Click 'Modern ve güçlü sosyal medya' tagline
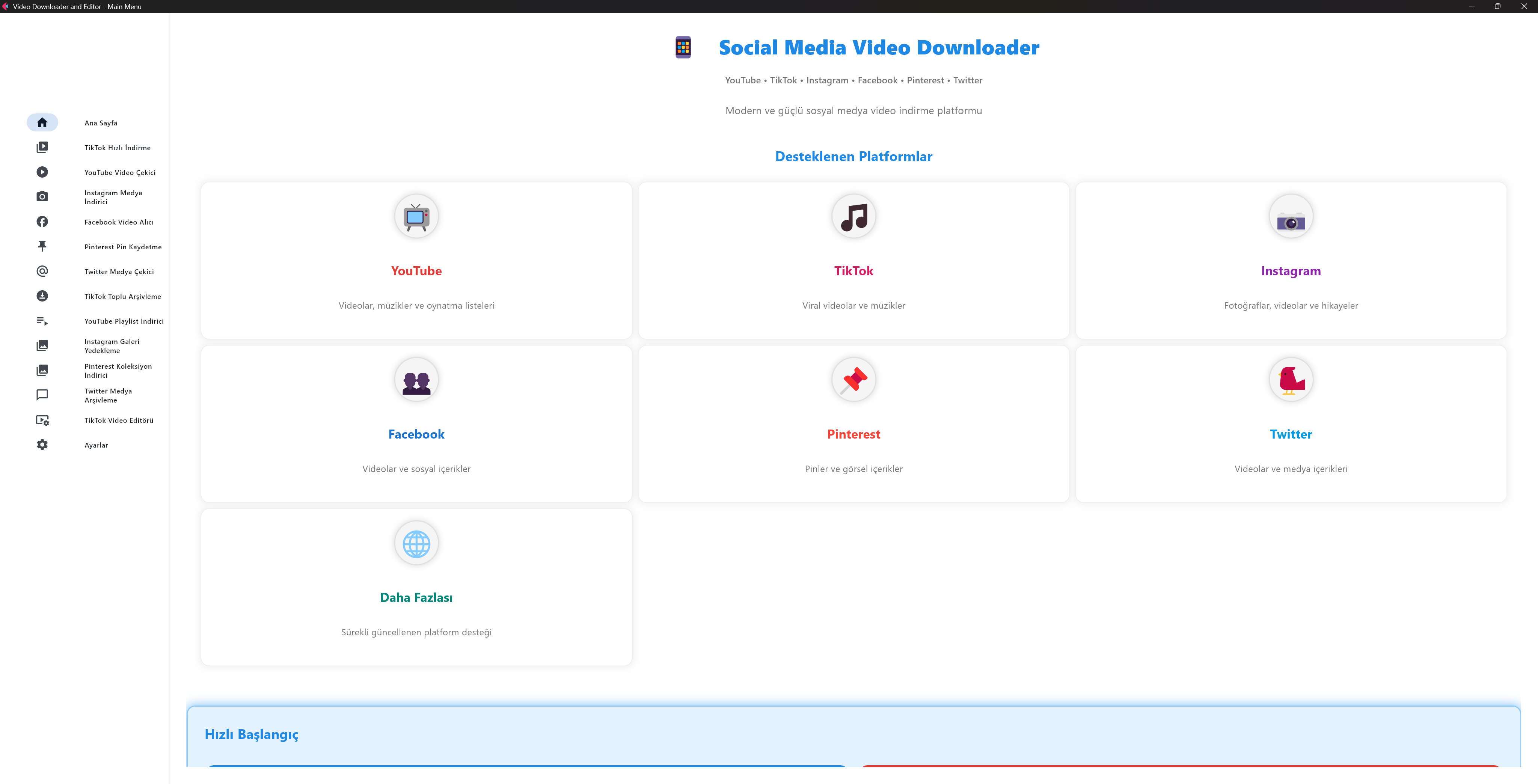1538x784 pixels. point(854,111)
